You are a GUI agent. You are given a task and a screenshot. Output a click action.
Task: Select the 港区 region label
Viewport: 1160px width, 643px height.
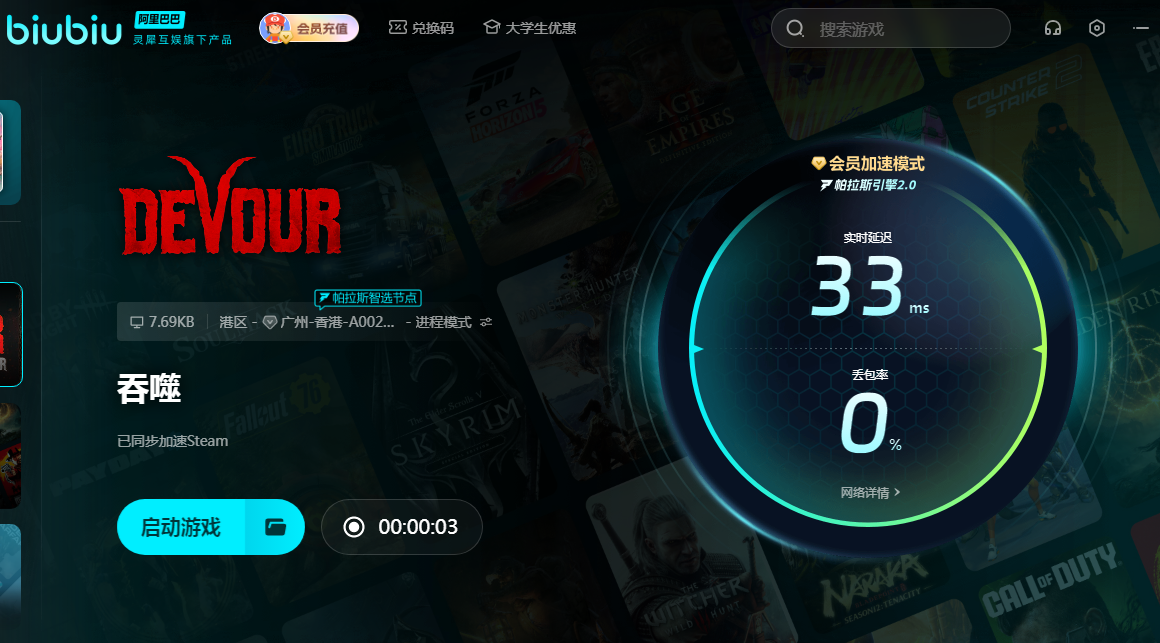coord(232,322)
